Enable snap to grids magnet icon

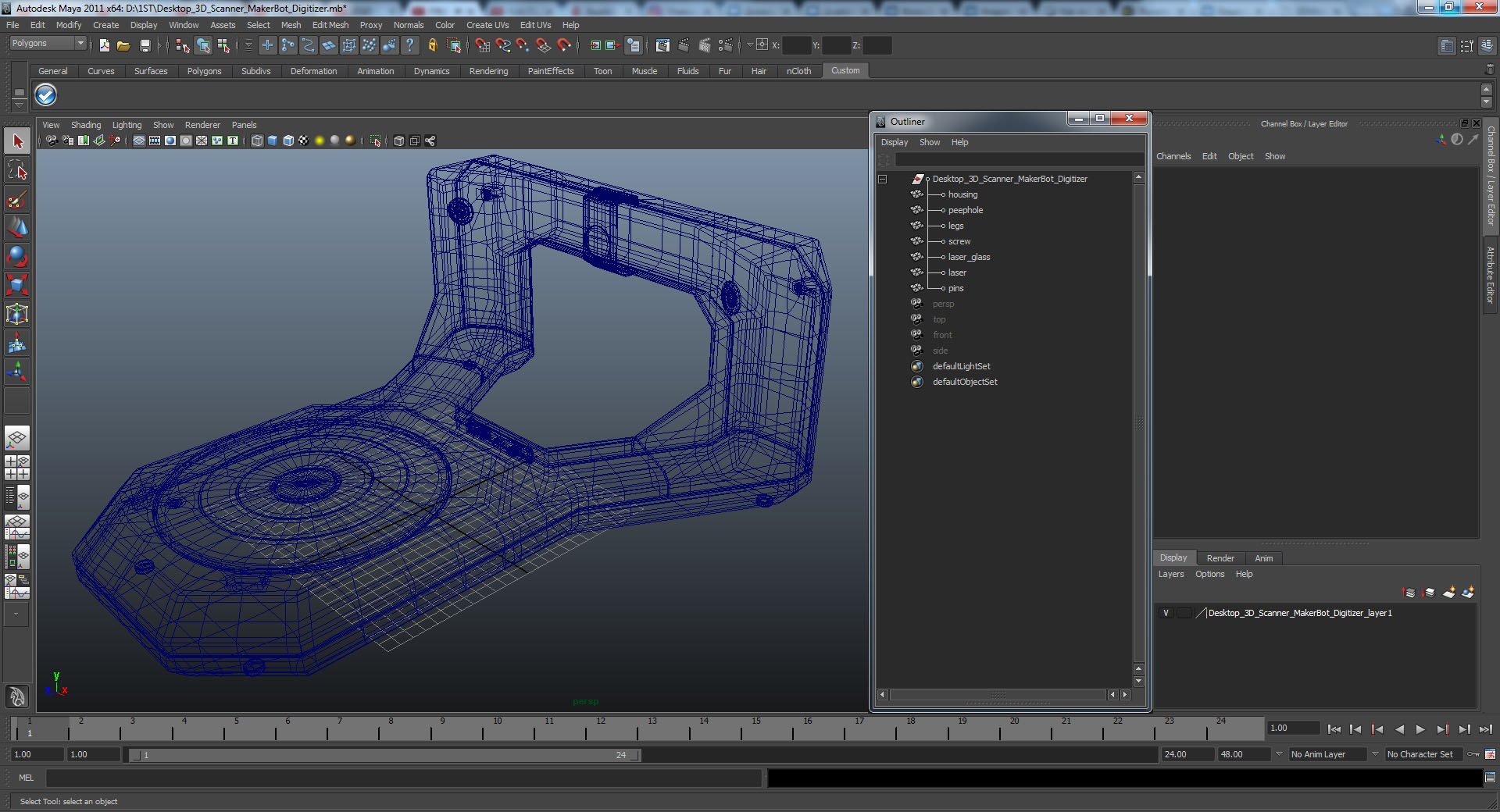click(482, 46)
